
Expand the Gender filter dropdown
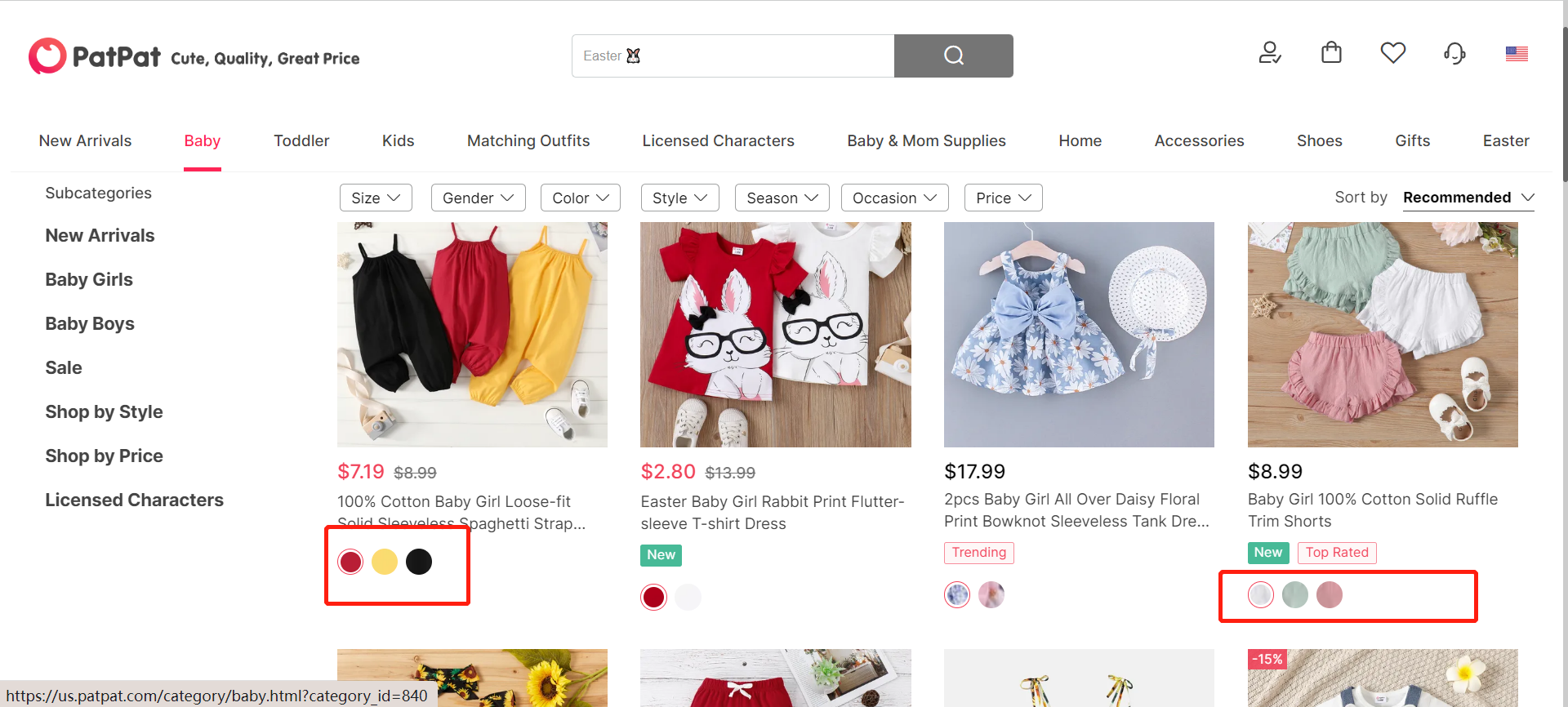click(478, 198)
